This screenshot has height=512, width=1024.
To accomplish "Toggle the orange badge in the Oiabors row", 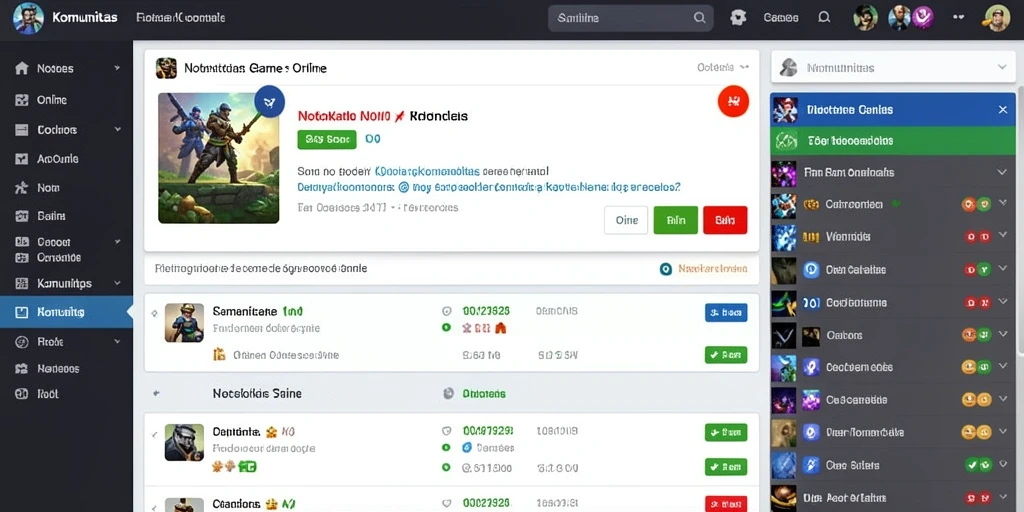I will 969,334.
